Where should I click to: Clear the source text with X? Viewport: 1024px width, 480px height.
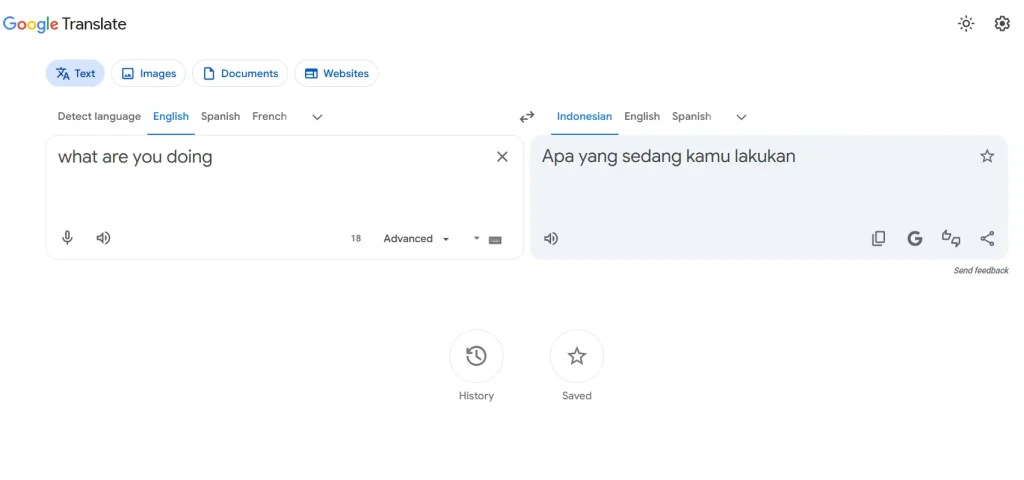[502, 157]
